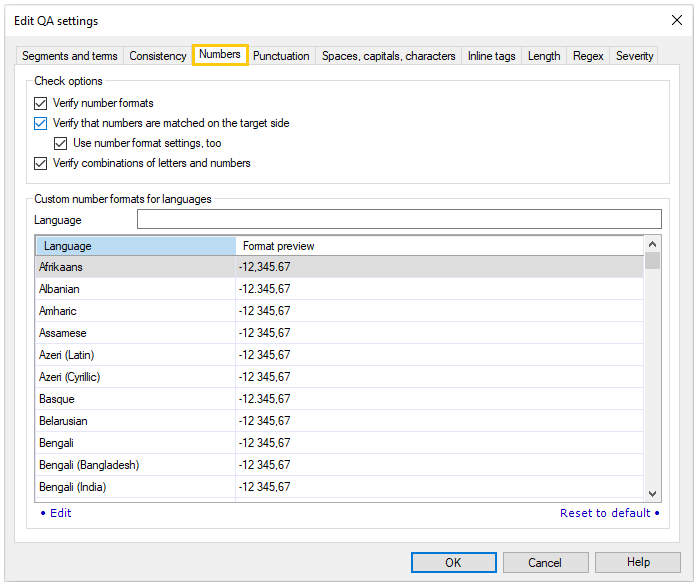
Task: Select the Amharic language row
Action: click(x=339, y=311)
